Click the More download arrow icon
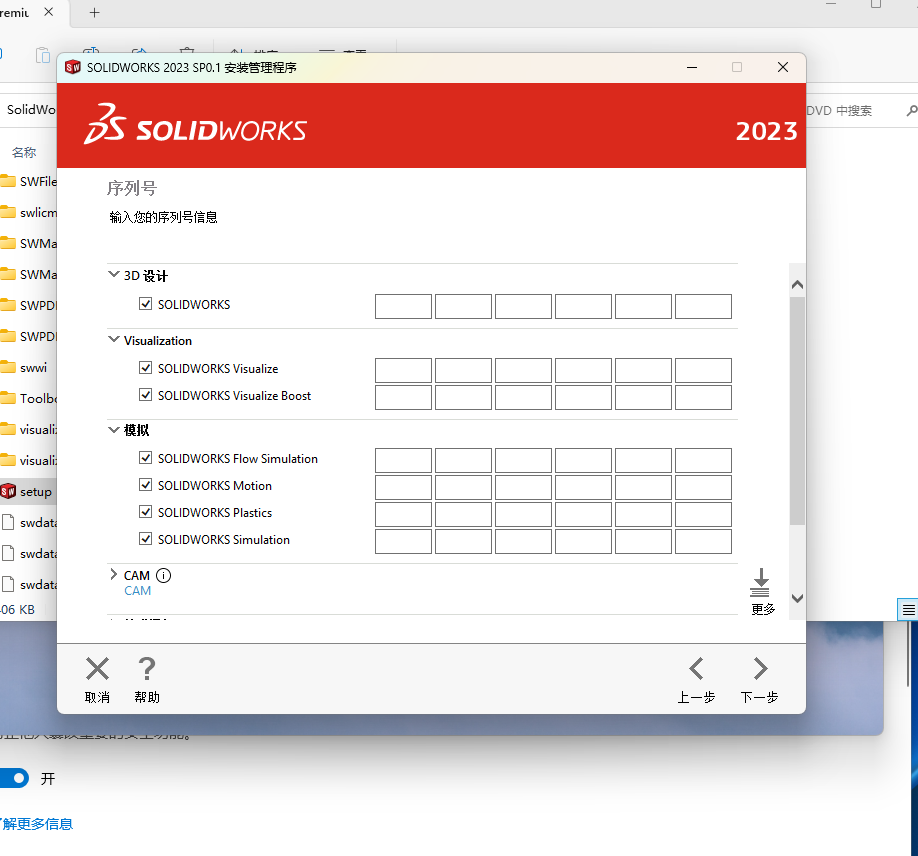Viewport: 918px width, 856px height. tap(761, 583)
